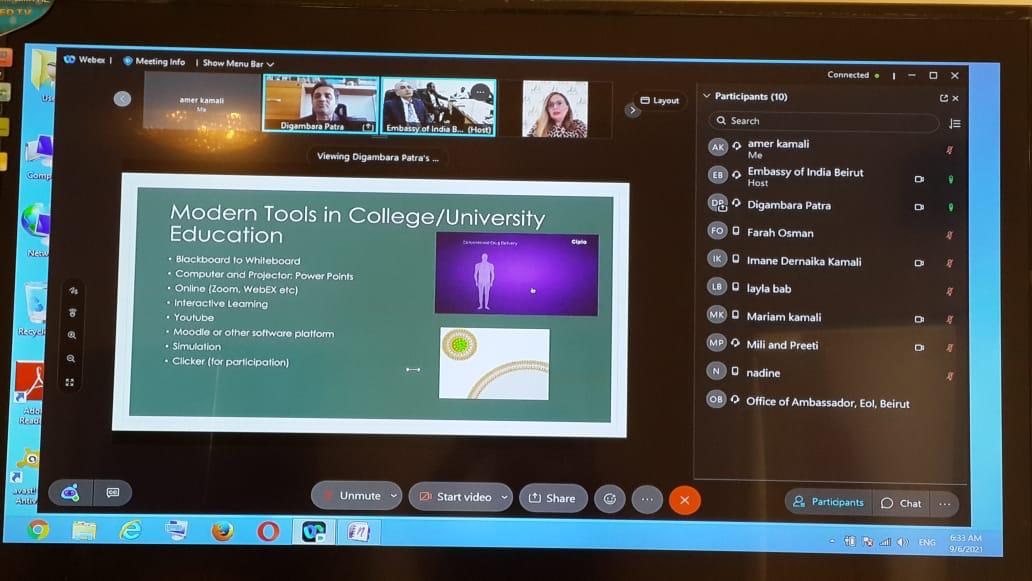This screenshot has width=1032, height=581.
Task: Click the participants Search field
Action: point(823,122)
